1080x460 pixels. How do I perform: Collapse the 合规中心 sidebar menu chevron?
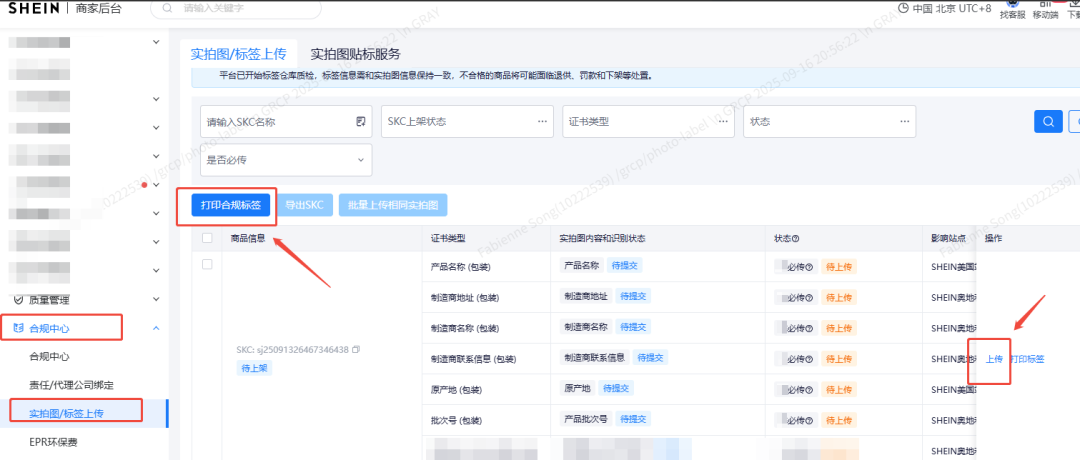(x=156, y=328)
